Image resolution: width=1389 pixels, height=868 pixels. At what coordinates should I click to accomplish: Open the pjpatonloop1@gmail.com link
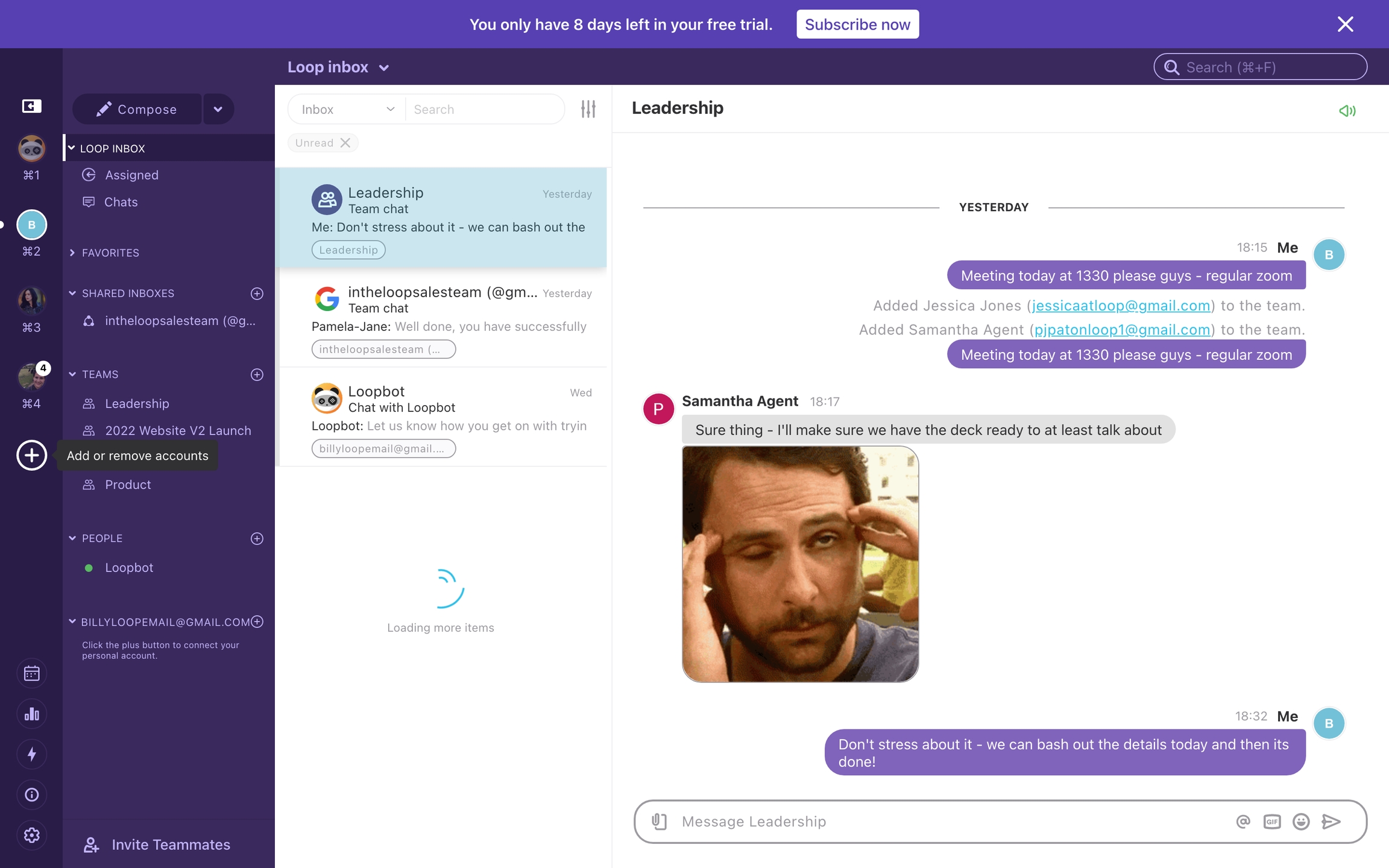pos(1122,330)
